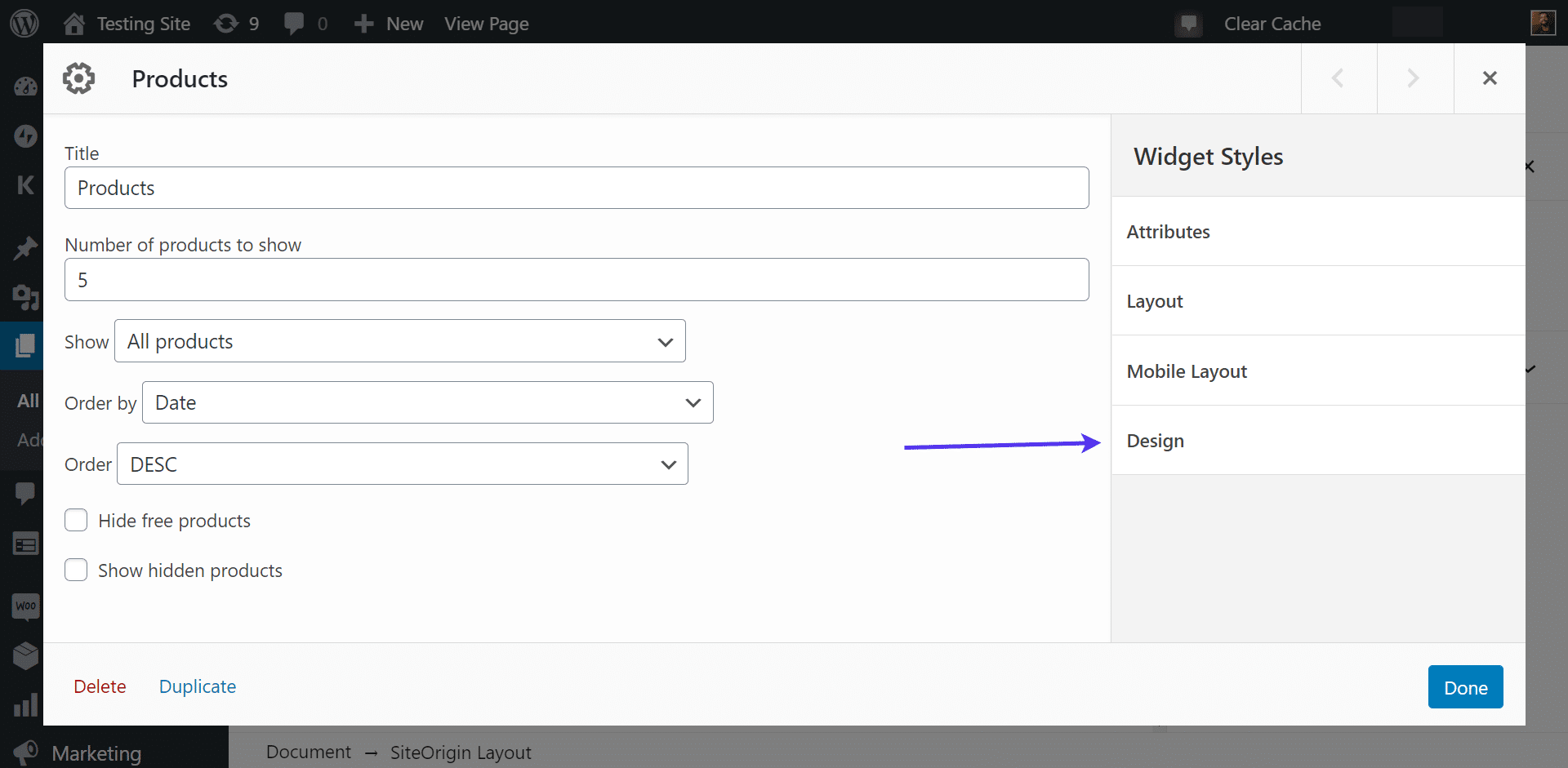Expand the Design section under Widget Styles

pos(1155,441)
